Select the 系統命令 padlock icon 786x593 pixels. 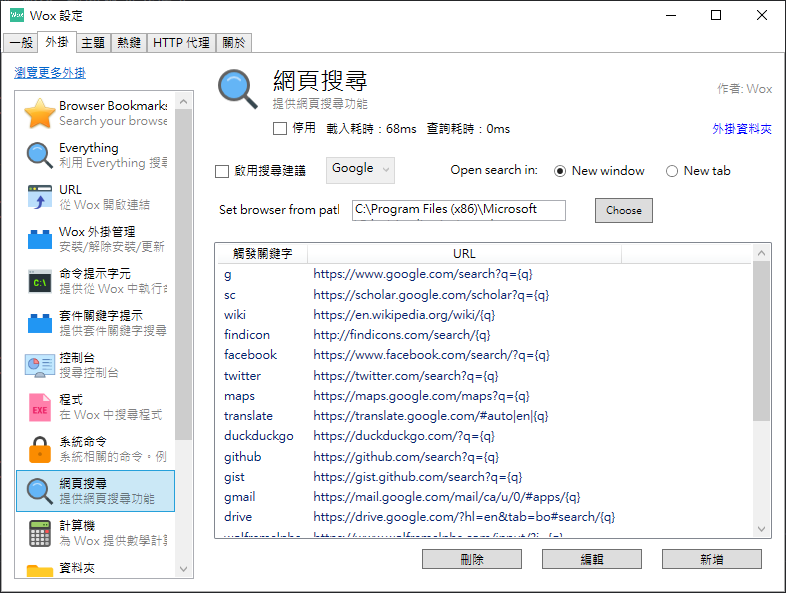tap(40, 450)
